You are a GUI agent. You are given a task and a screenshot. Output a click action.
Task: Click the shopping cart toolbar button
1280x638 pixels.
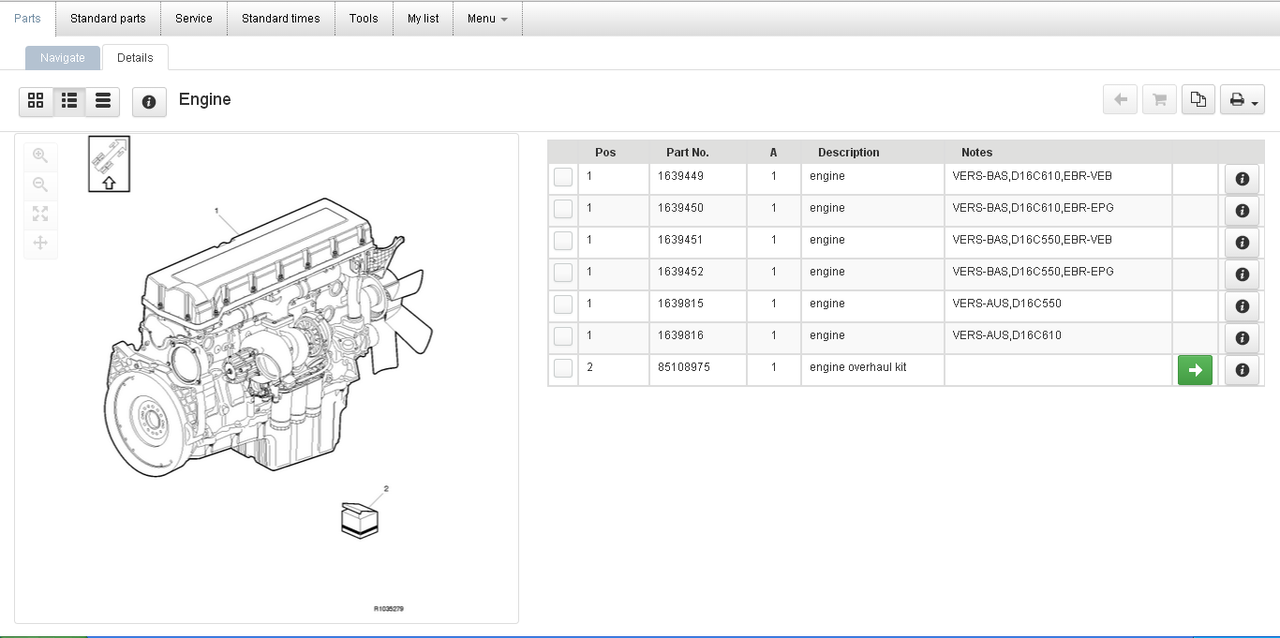coord(1159,99)
